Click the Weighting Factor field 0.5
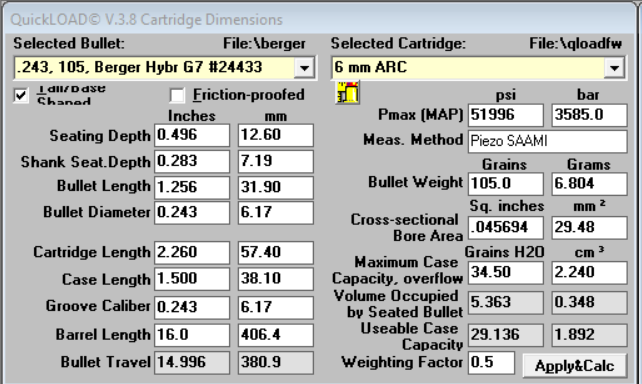 [x=491, y=363]
